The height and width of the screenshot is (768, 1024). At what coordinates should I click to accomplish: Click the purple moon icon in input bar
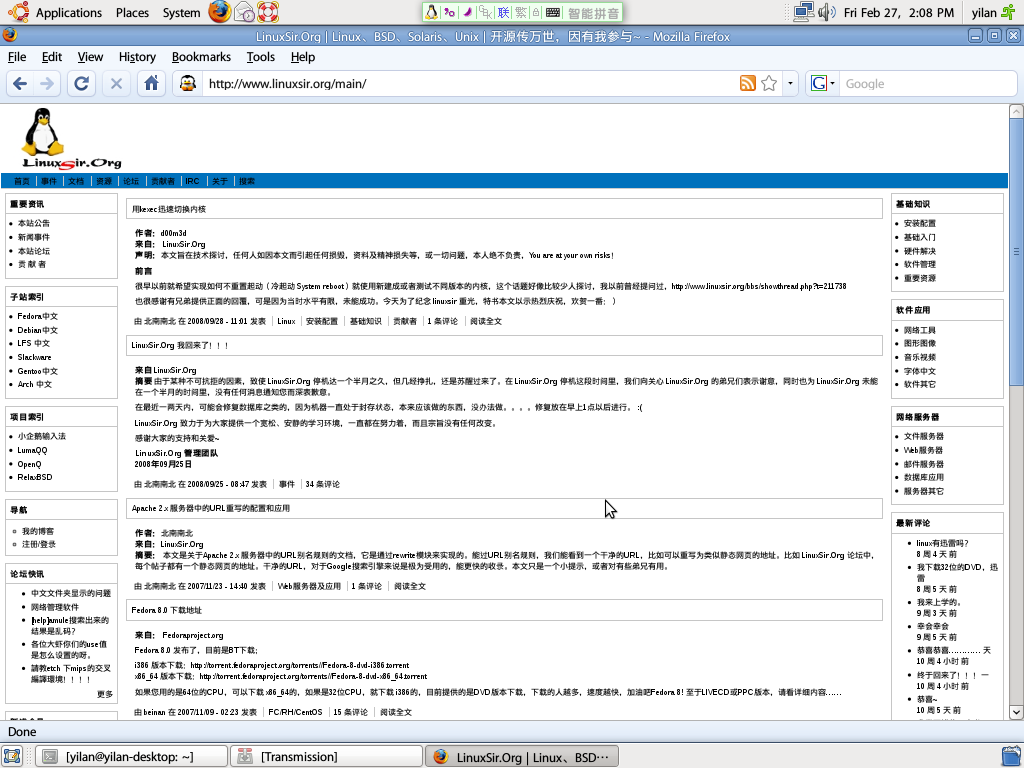point(468,12)
